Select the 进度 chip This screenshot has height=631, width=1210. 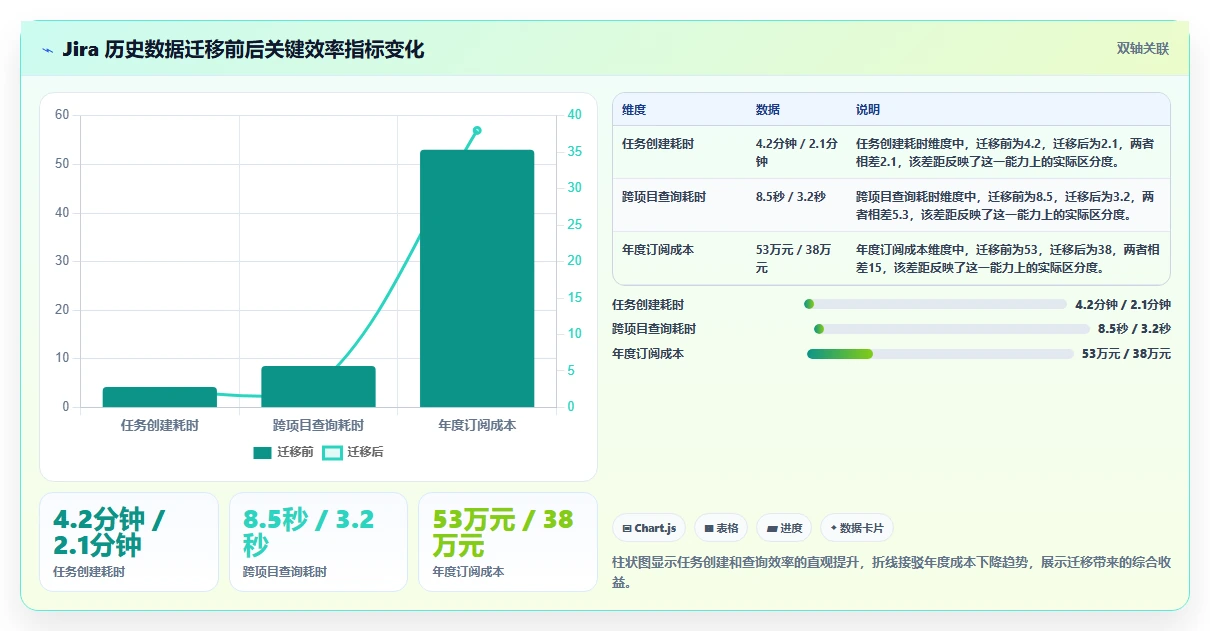tap(784, 528)
